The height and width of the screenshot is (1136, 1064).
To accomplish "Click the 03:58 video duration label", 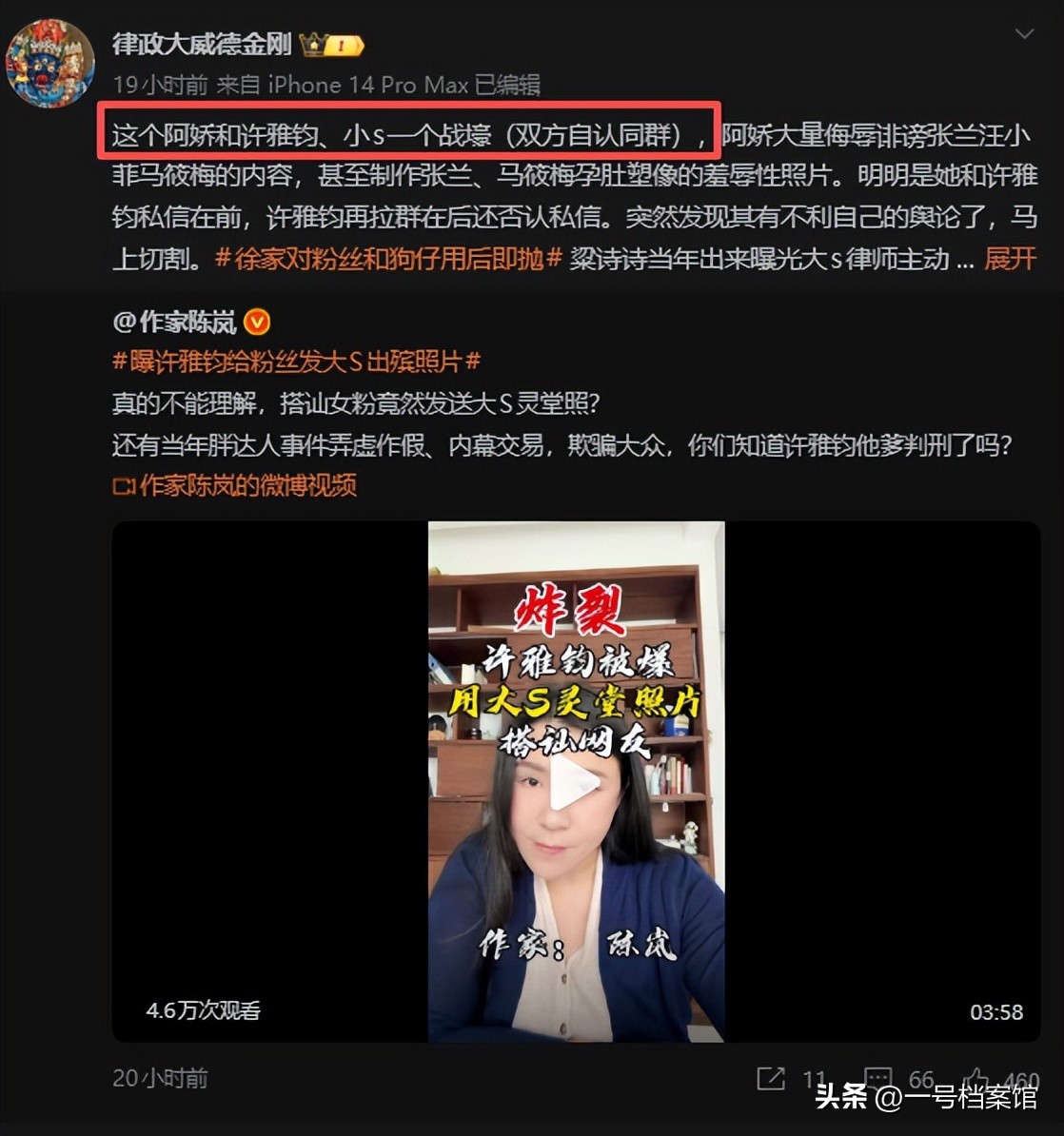I will pos(996,1012).
